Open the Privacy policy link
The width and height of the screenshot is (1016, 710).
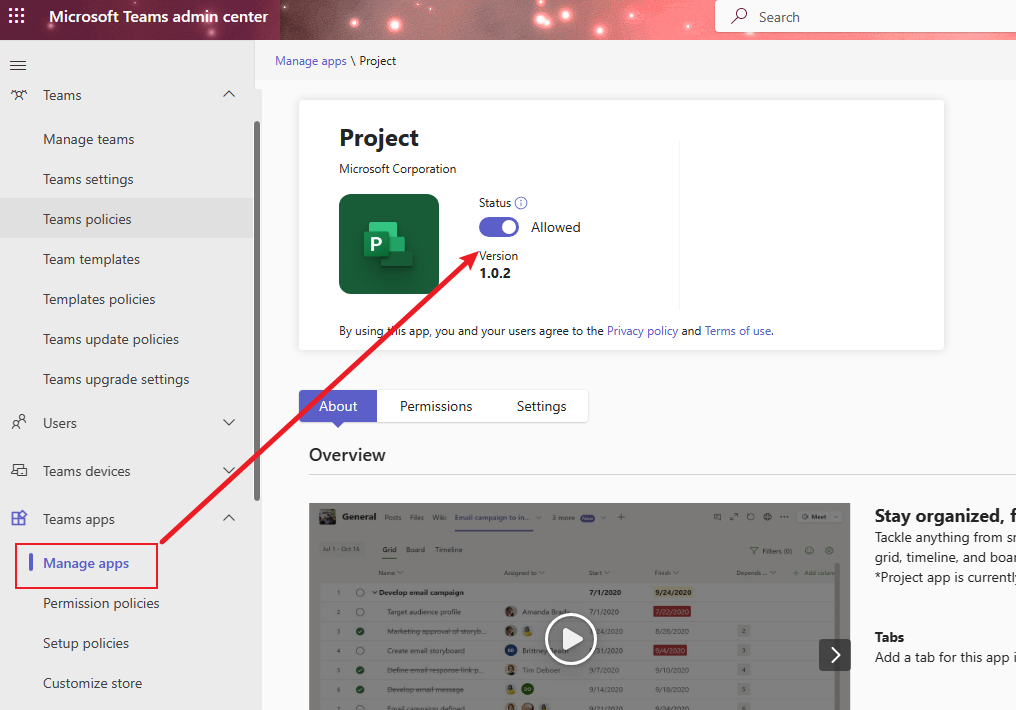click(x=642, y=331)
